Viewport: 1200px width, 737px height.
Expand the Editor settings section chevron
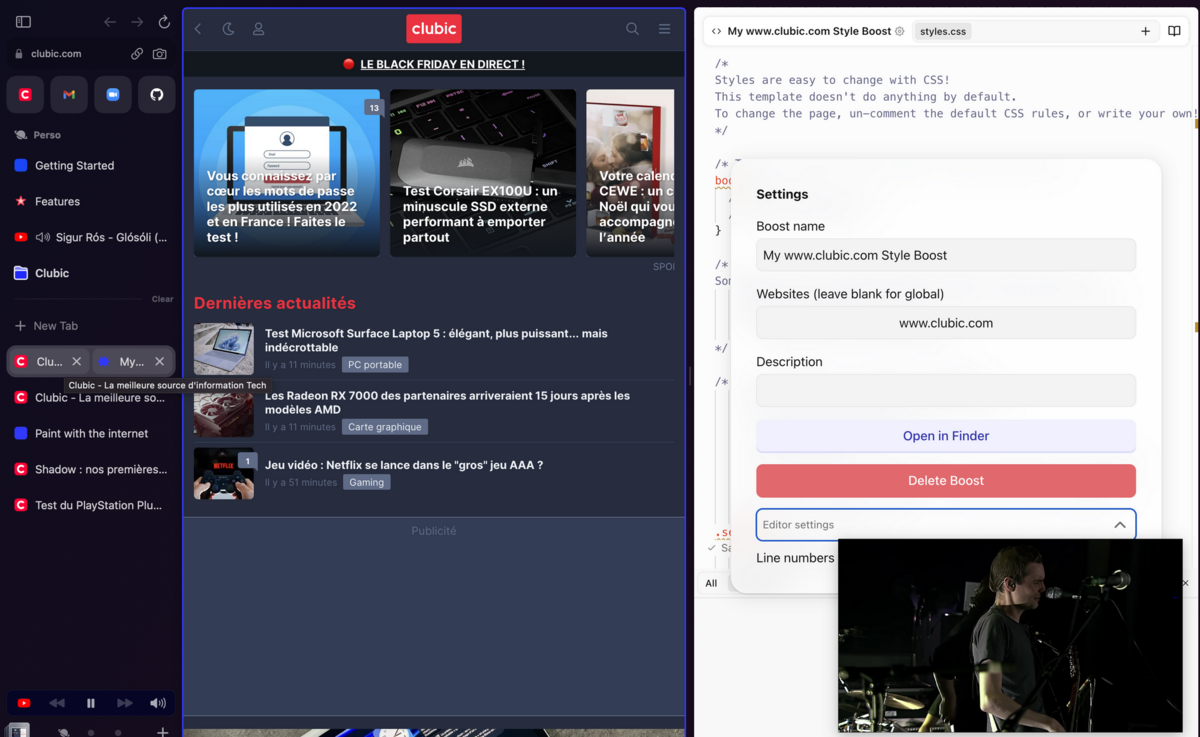click(1120, 525)
